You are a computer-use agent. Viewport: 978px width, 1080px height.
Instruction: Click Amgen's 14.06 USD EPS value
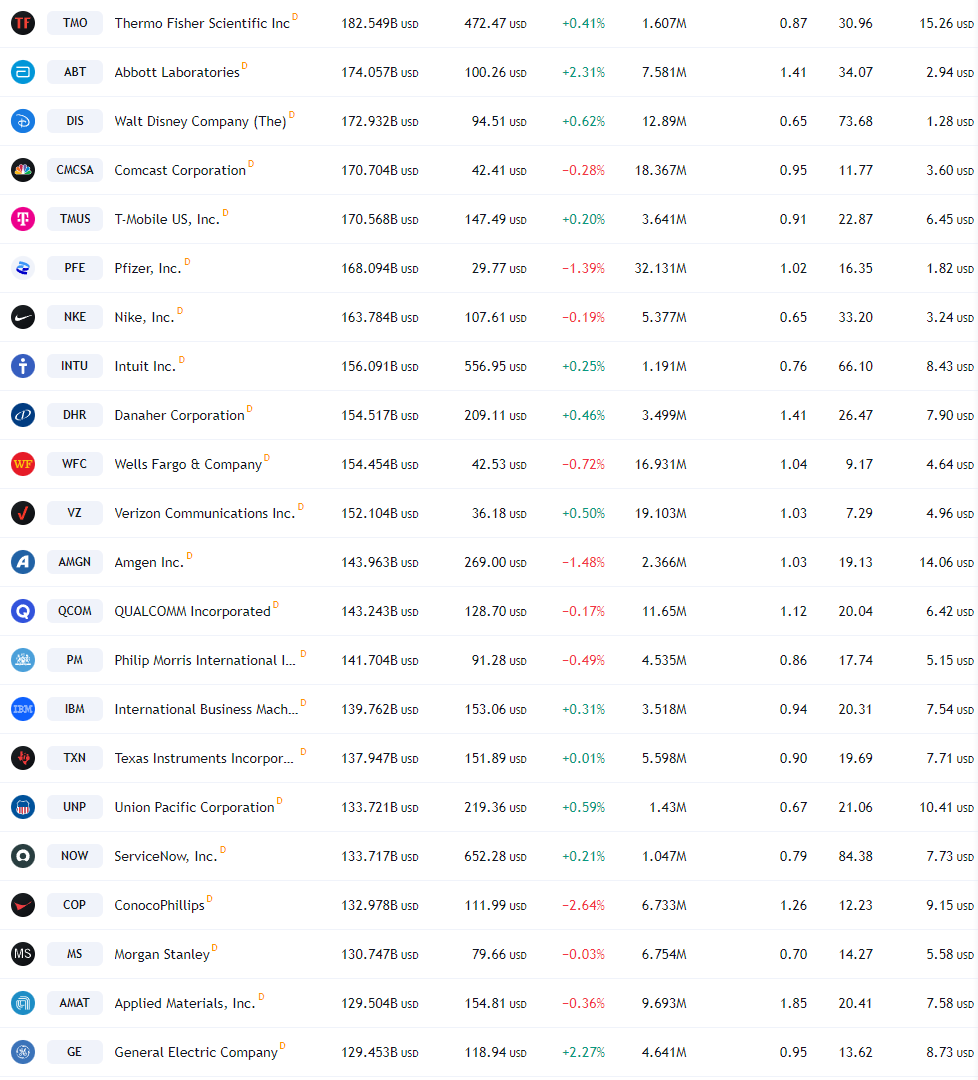pos(946,562)
